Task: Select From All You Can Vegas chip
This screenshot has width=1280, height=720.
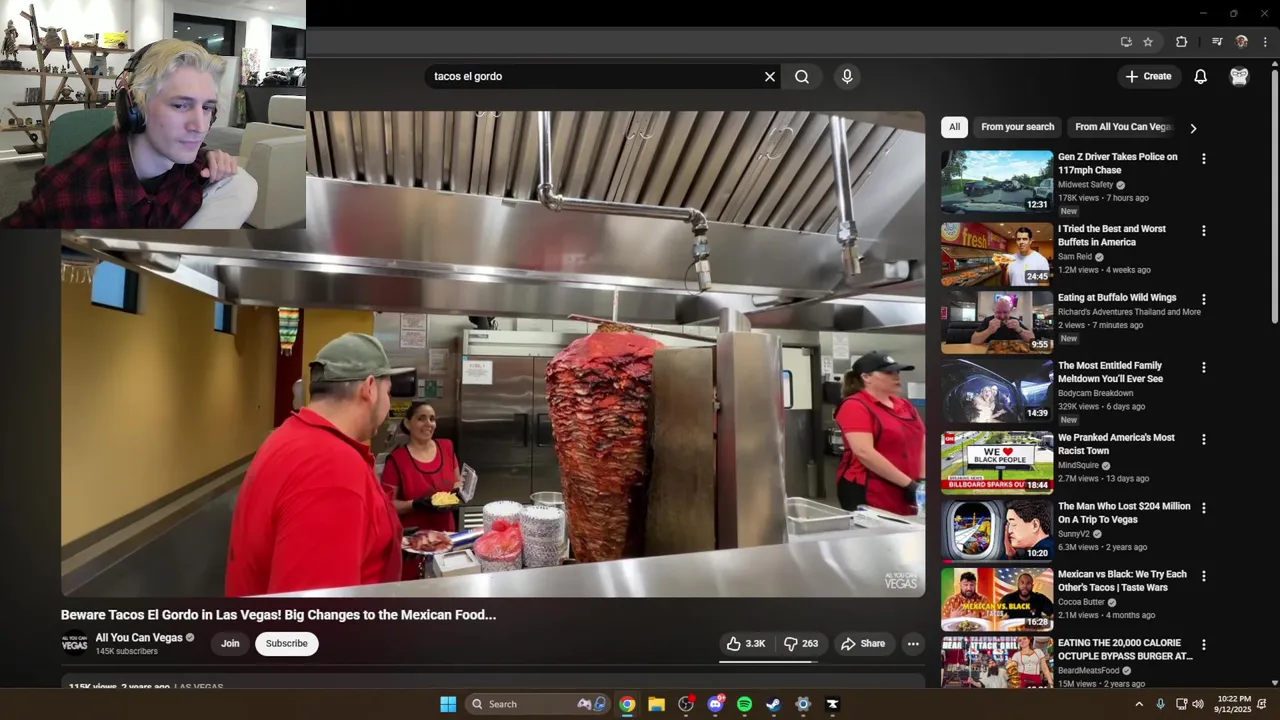Action: [1123, 127]
